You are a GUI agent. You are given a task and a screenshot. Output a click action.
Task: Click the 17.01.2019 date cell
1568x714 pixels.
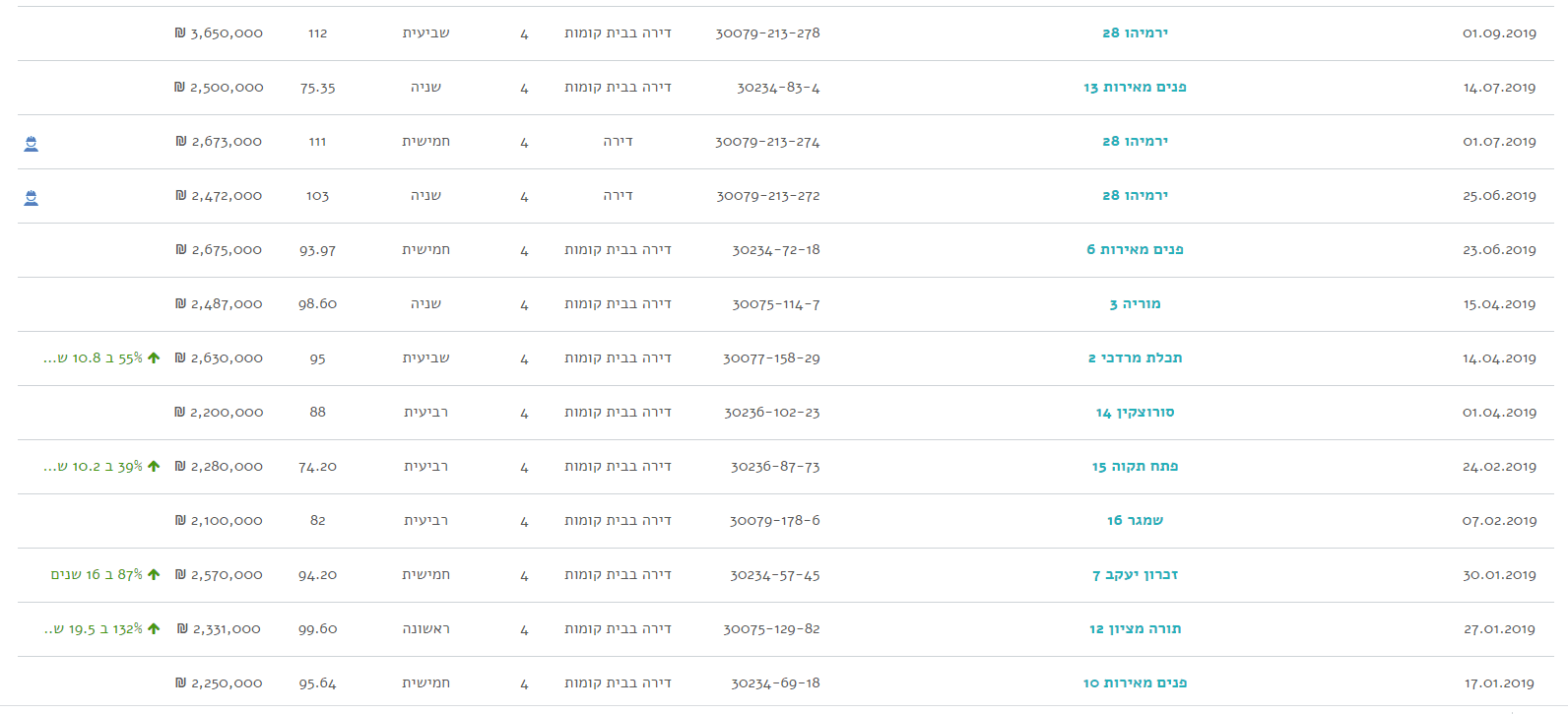[1498, 683]
